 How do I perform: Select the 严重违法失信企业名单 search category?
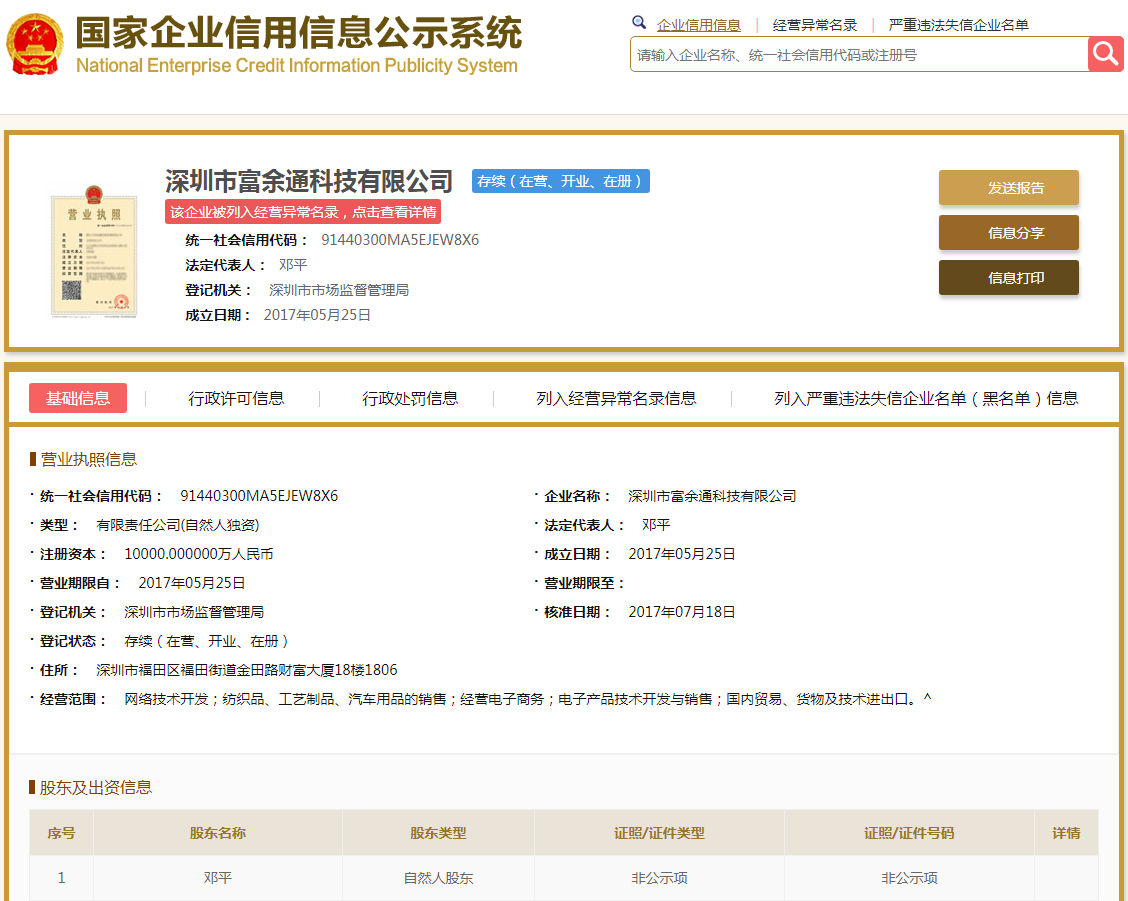coord(958,25)
